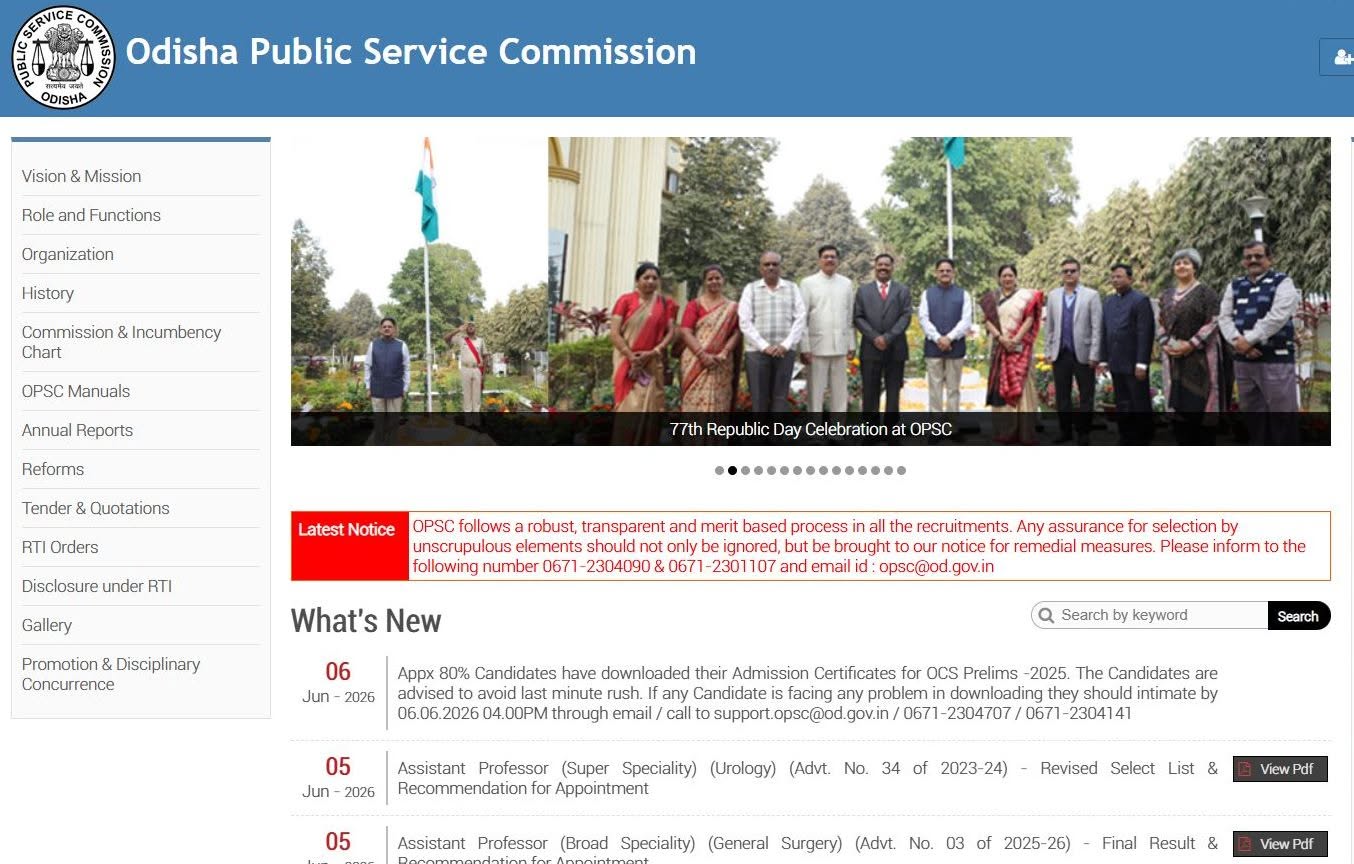Open the OCS Prelims-2025 Admission Certificates notice
The image size is (1354, 864).
point(807,693)
